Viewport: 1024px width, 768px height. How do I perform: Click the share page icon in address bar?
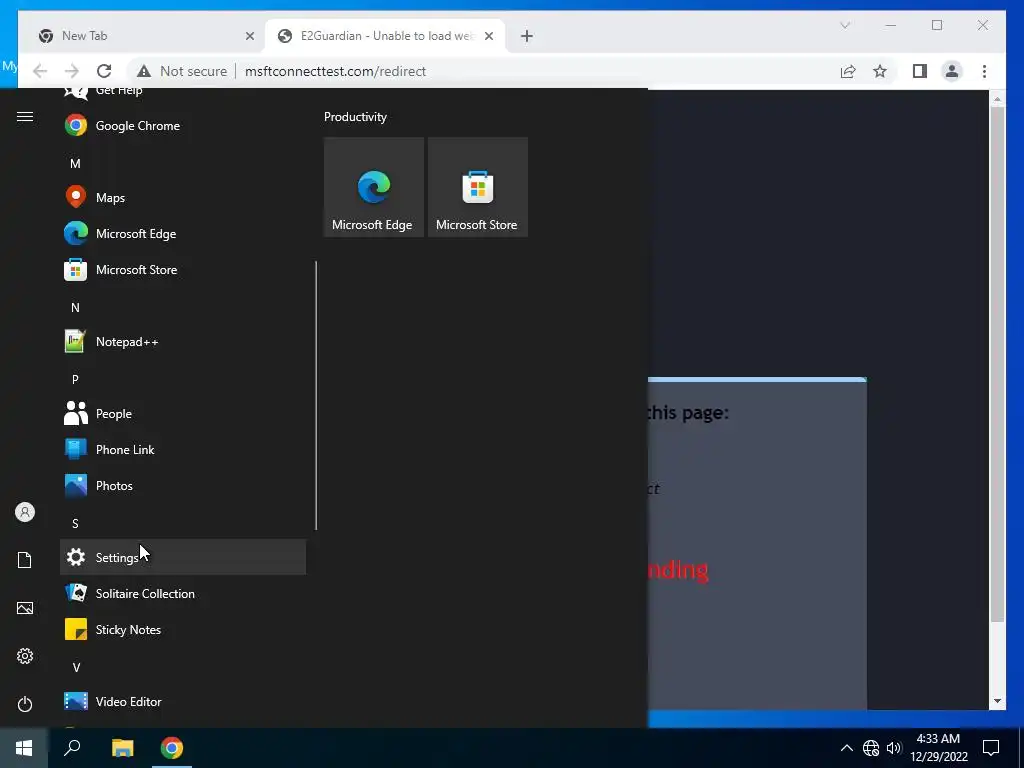pos(848,71)
